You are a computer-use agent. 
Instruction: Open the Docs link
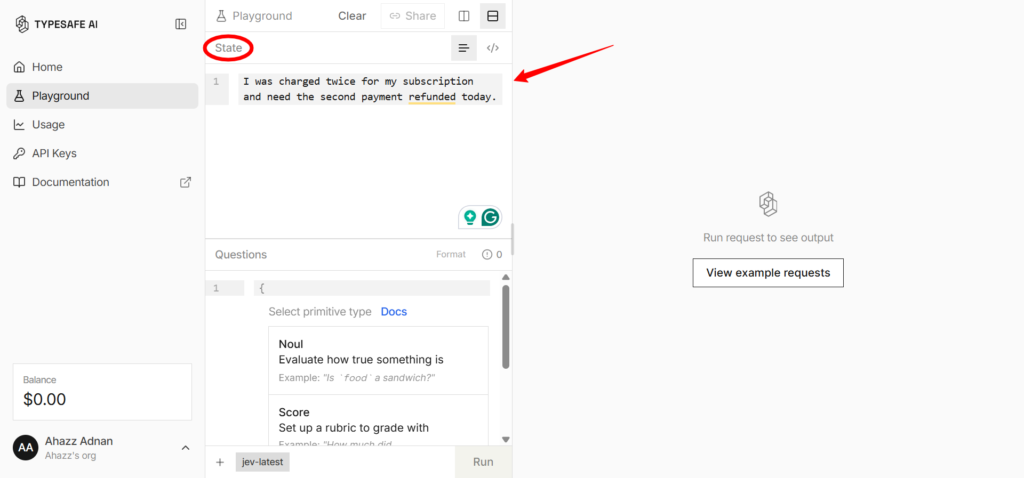394,311
